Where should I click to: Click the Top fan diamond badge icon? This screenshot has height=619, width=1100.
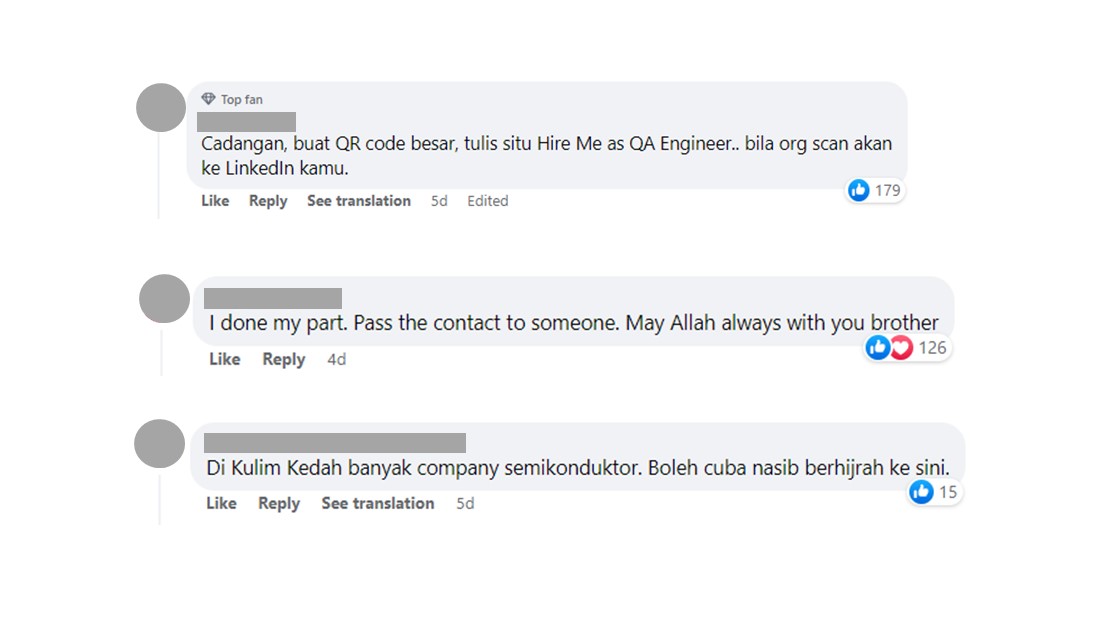208,99
